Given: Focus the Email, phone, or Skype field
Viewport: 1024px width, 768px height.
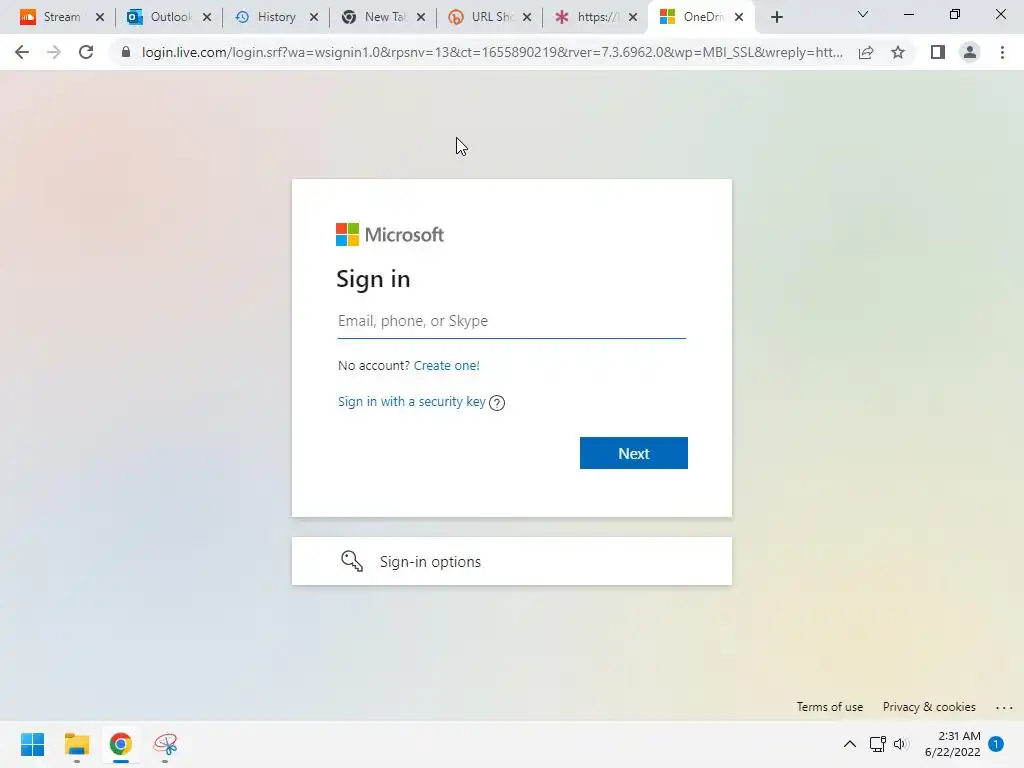Looking at the screenshot, I should click(511, 321).
